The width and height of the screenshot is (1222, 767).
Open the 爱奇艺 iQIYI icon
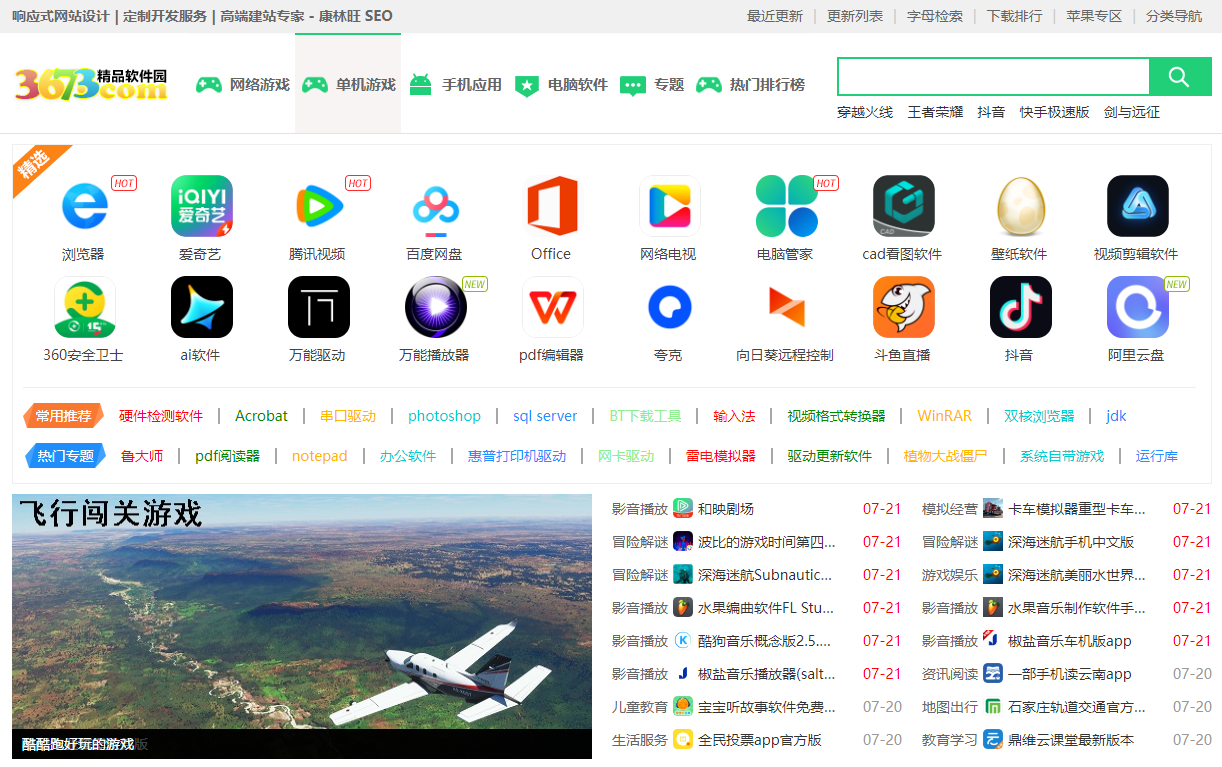201,206
